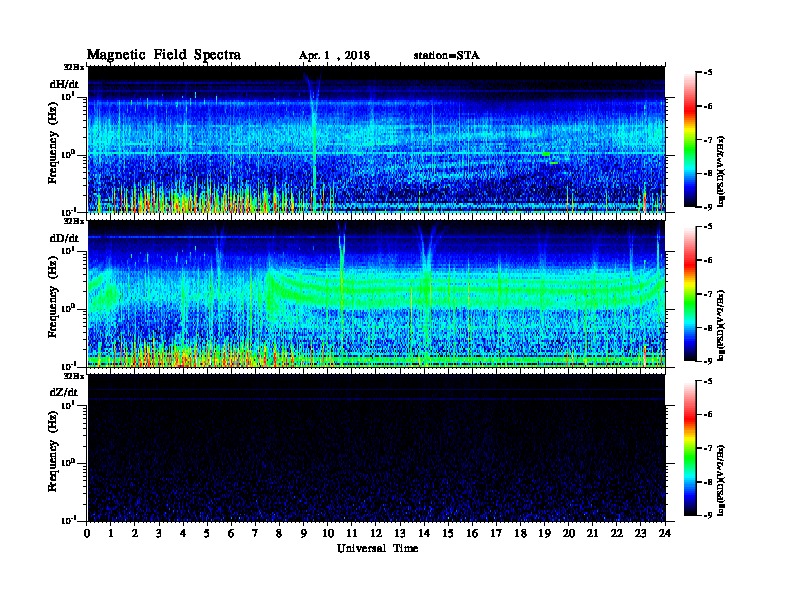Viewport: 792px width, 612px height.
Task: Click the "station=STA" label
Action: coord(447,56)
